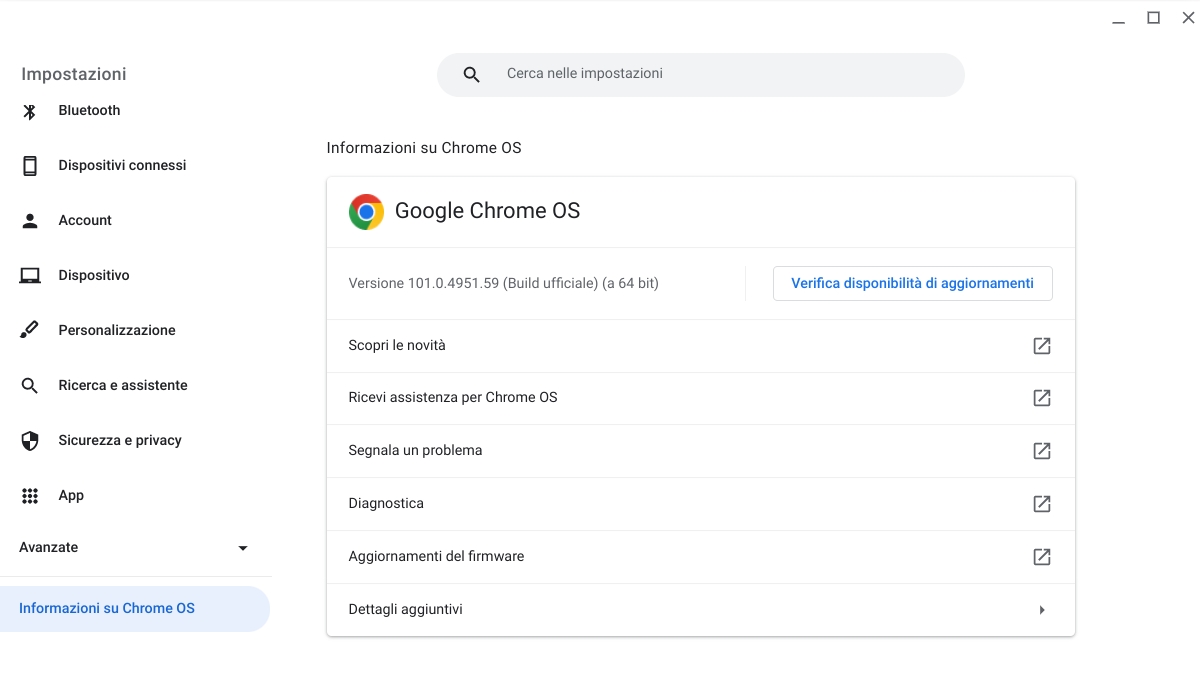
Task: Click the Impostazioni heading
Action: click(73, 74)
